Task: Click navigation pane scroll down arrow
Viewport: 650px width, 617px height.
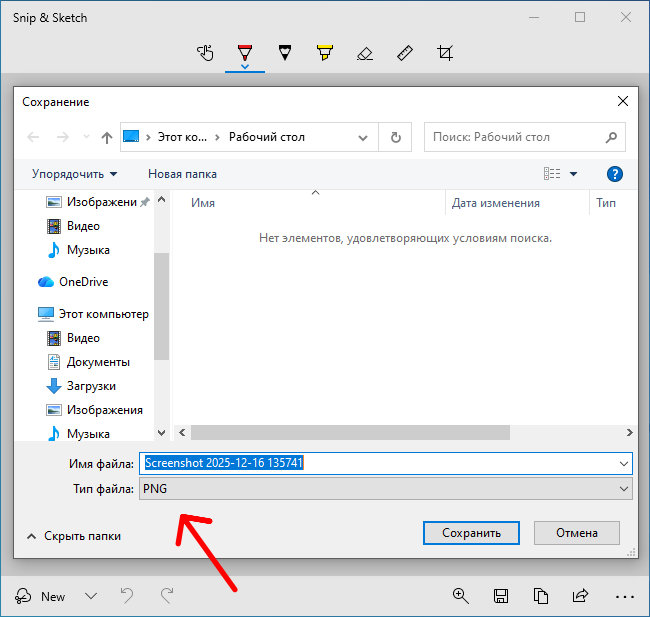Action: pyautogui.click(x=162, y=433)
